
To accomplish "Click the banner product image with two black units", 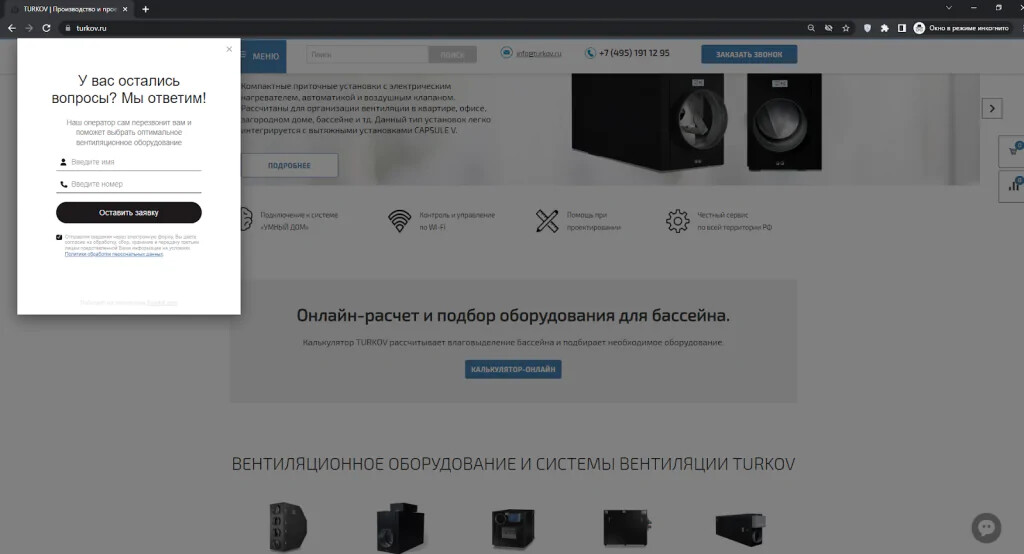I will point(697,122).
